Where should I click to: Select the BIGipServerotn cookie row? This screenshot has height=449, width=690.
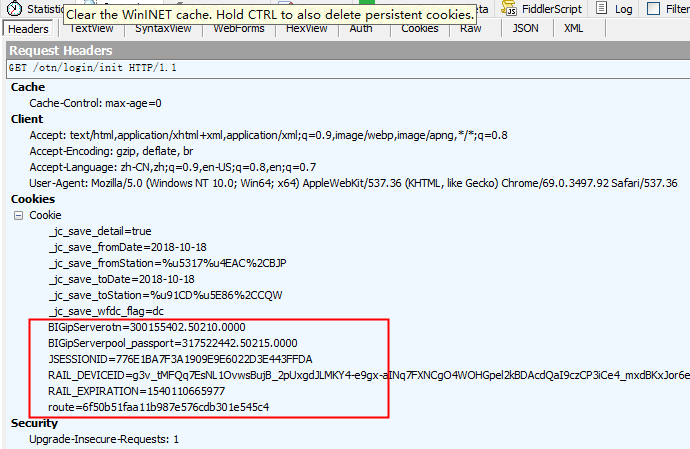click(147, 327)
